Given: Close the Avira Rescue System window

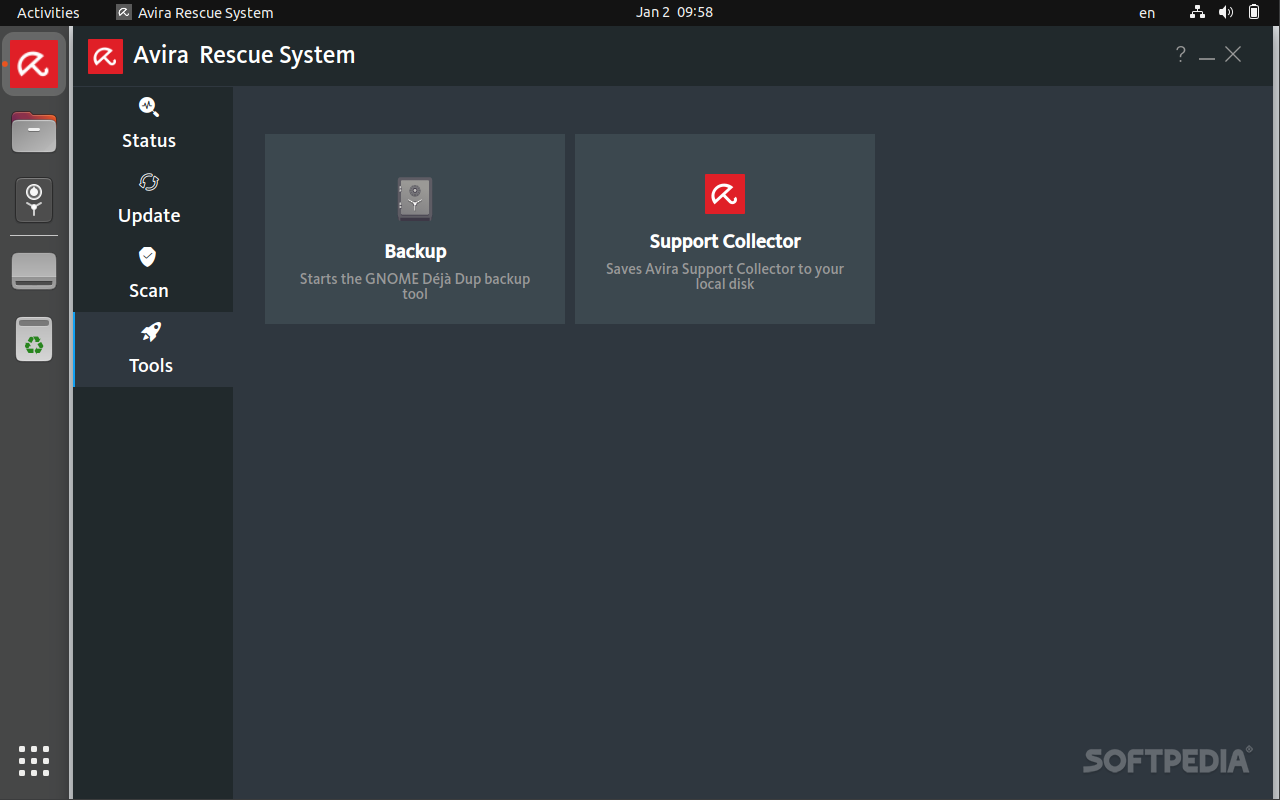Looking at the screenshot, I should point(1233,55).
